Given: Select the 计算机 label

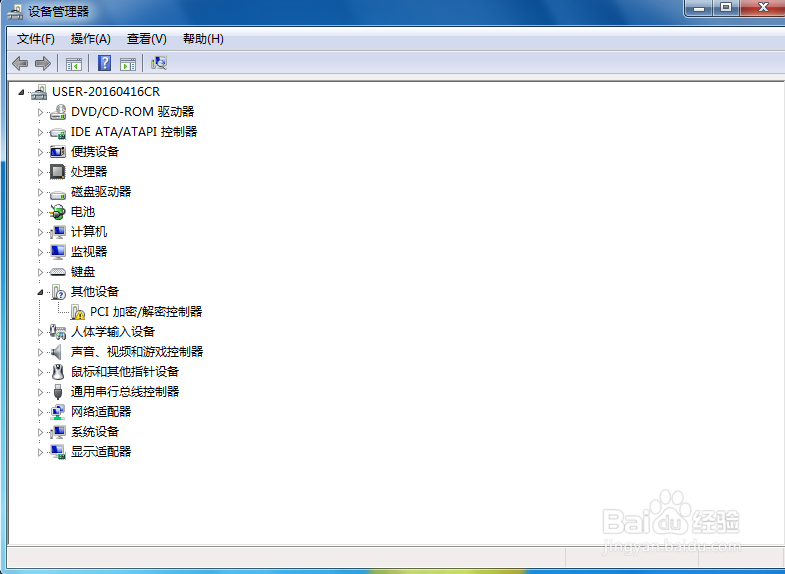Looking at the screenshot, I should pyautogui.click(x=89, y=232).
